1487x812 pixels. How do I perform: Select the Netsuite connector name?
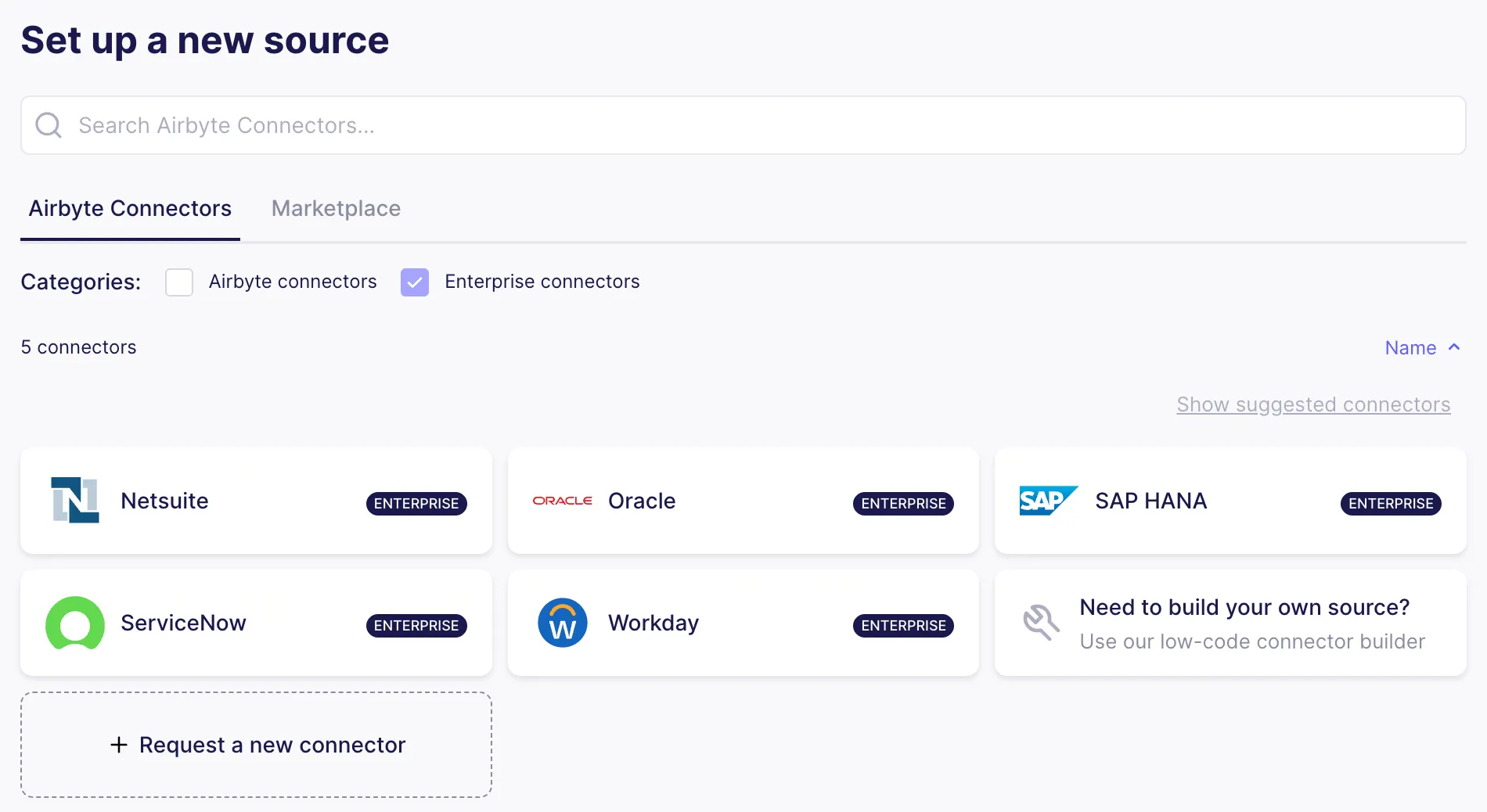coord(164,501)
